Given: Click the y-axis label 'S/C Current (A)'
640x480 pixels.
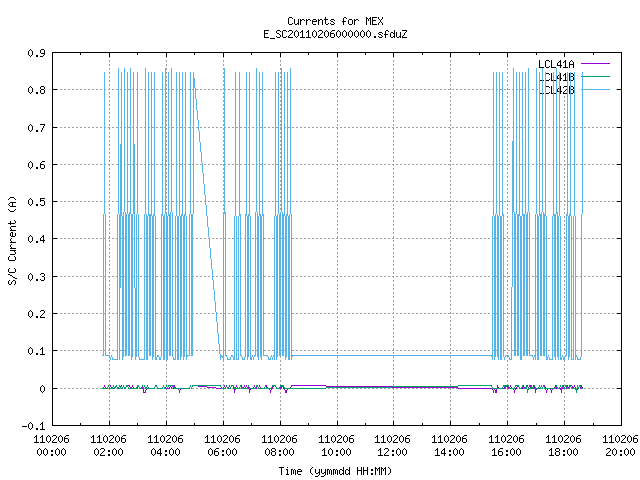Looking at the screenshot, I should (x=13, y=240).
